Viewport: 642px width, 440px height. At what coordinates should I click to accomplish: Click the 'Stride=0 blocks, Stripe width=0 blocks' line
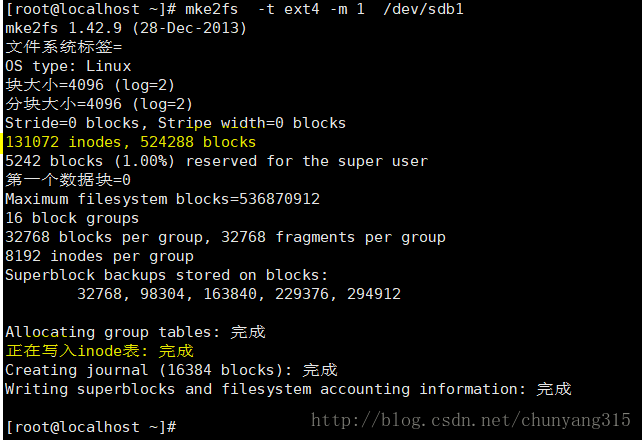[176, 123]
